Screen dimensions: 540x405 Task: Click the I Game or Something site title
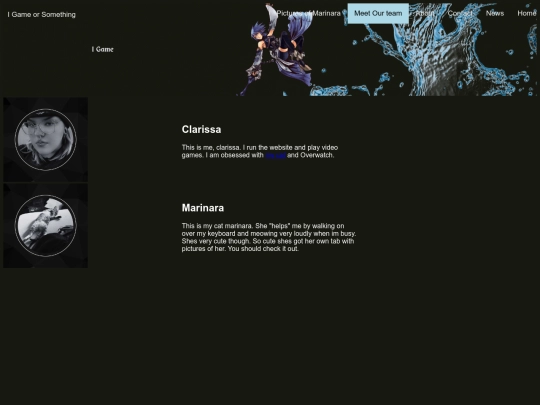pyautogui.click(x=42, y=14)
